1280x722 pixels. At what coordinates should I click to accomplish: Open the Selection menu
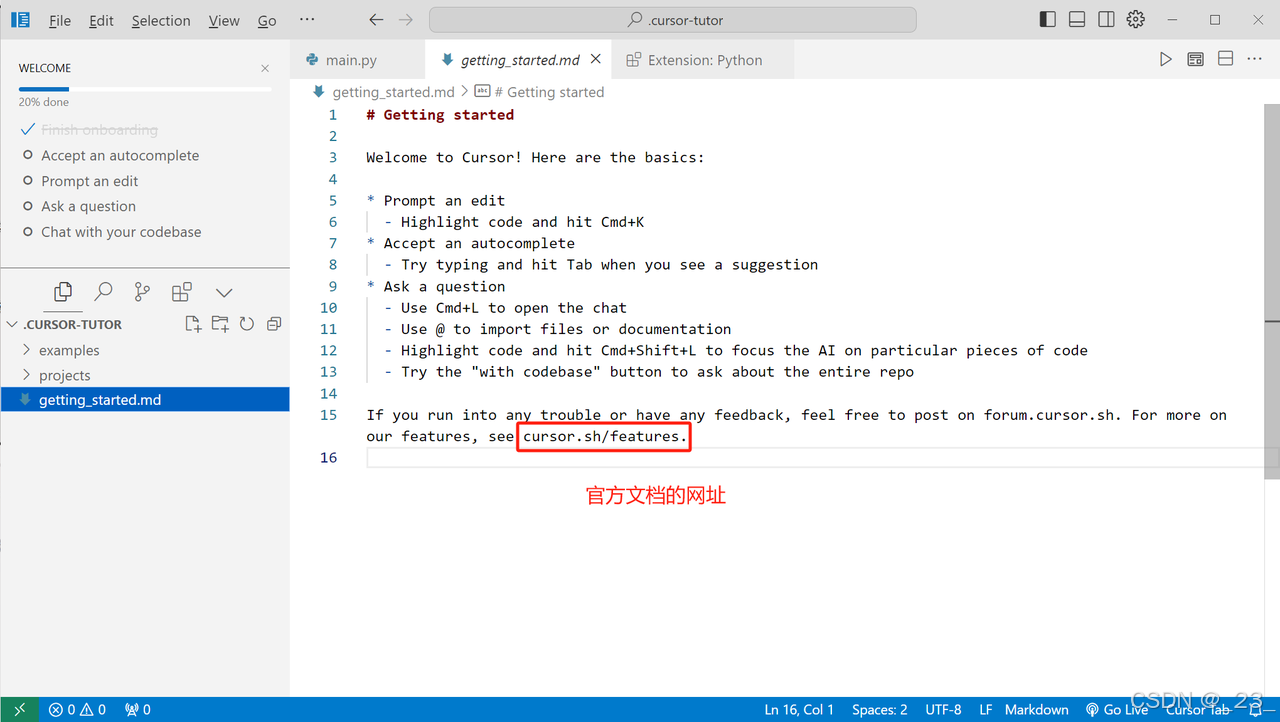(161, 21)
